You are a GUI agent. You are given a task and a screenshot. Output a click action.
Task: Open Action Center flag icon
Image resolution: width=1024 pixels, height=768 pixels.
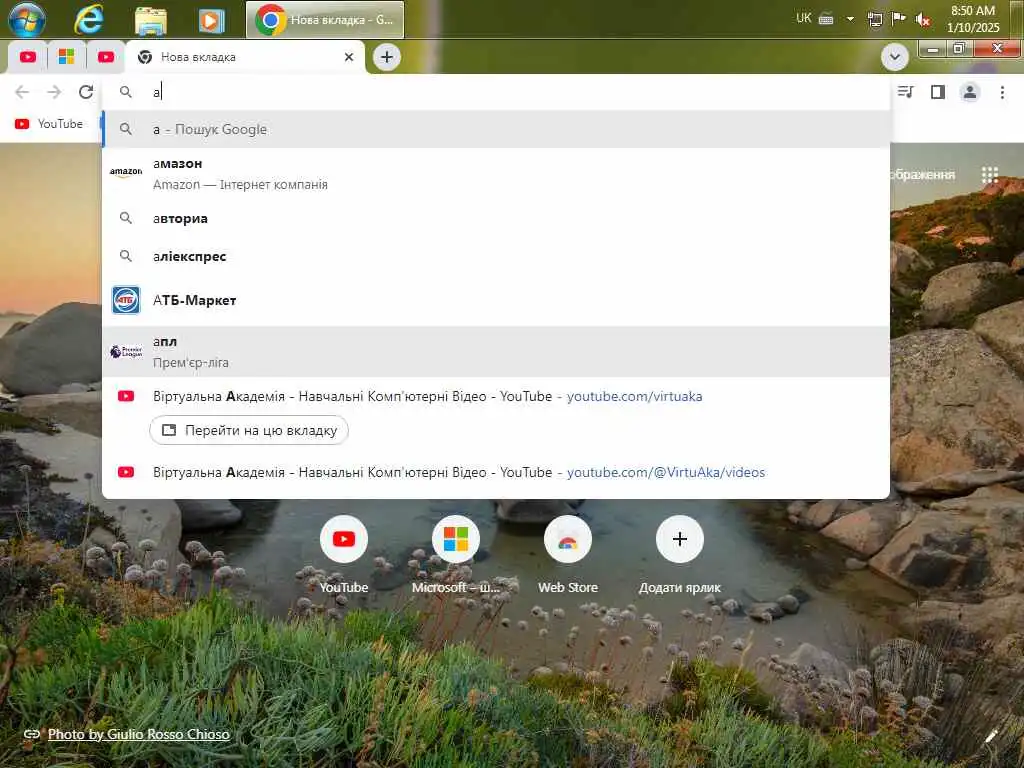tap(899, 18)
